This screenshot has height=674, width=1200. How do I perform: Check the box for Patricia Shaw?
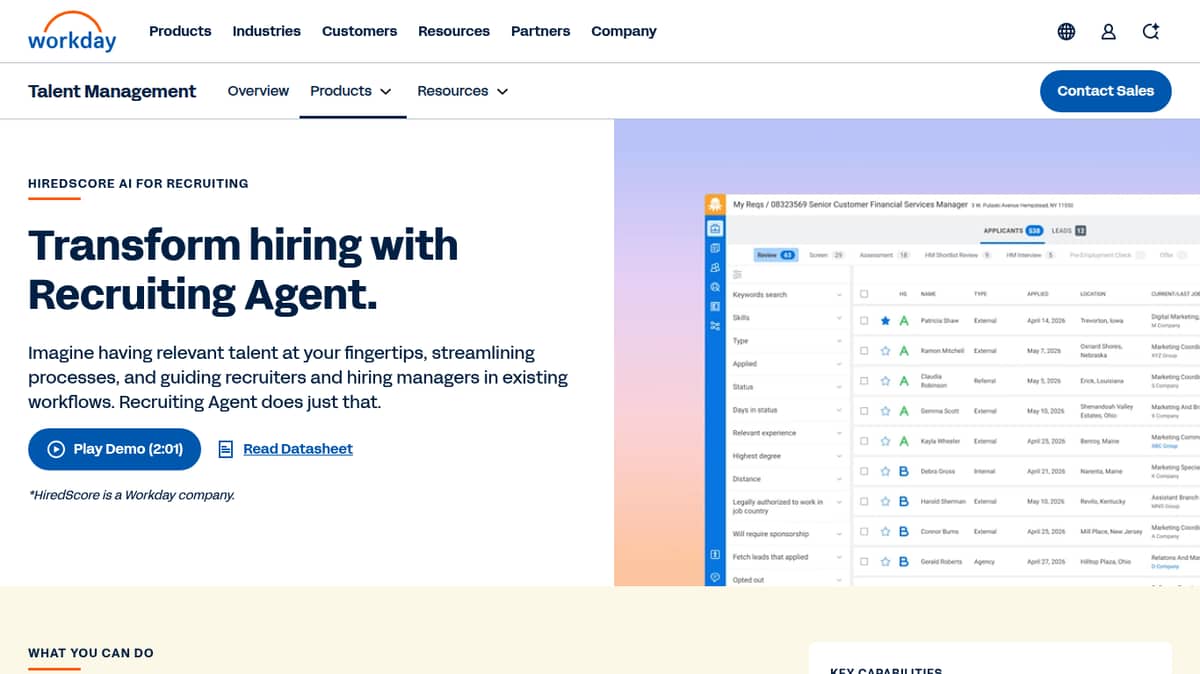pos(864,321)
